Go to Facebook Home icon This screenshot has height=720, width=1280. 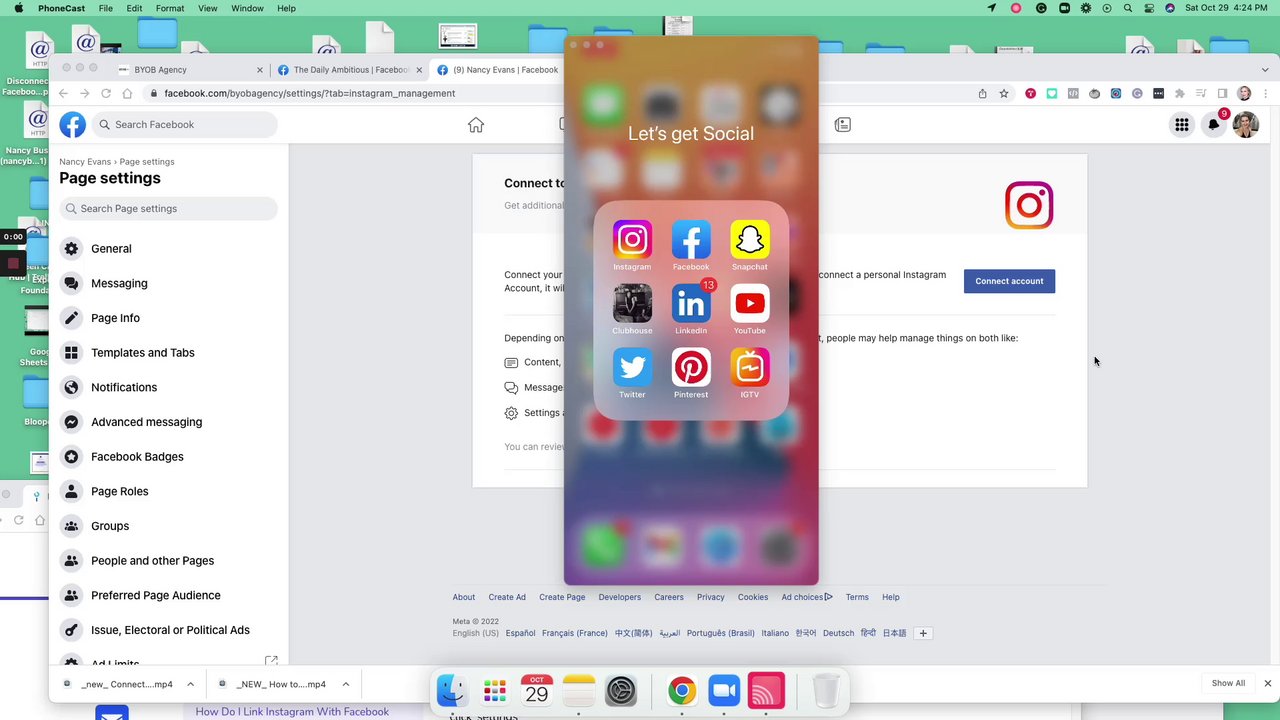click(x=476, y=124)
